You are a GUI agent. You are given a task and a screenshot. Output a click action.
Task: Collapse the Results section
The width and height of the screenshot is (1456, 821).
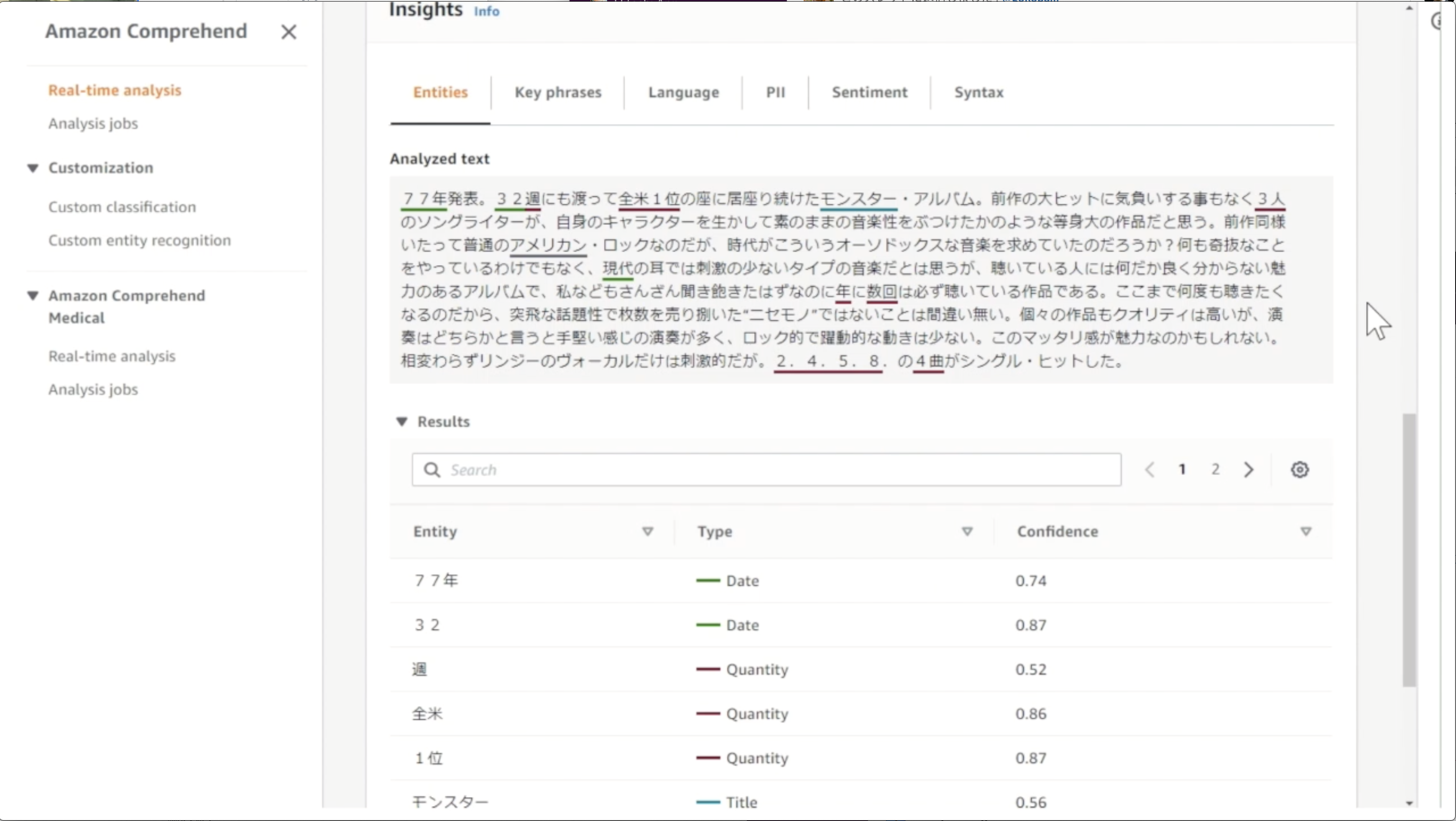402,421
